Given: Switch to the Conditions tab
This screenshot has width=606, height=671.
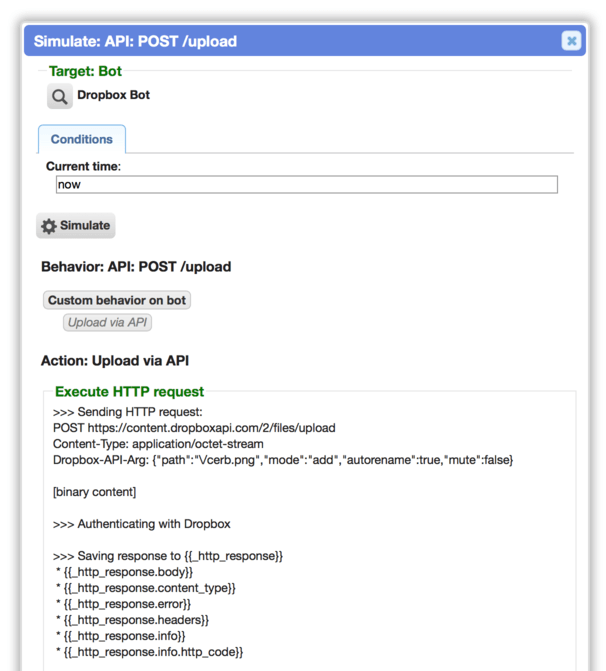Looking at the screenshot, I should point(82,139).
